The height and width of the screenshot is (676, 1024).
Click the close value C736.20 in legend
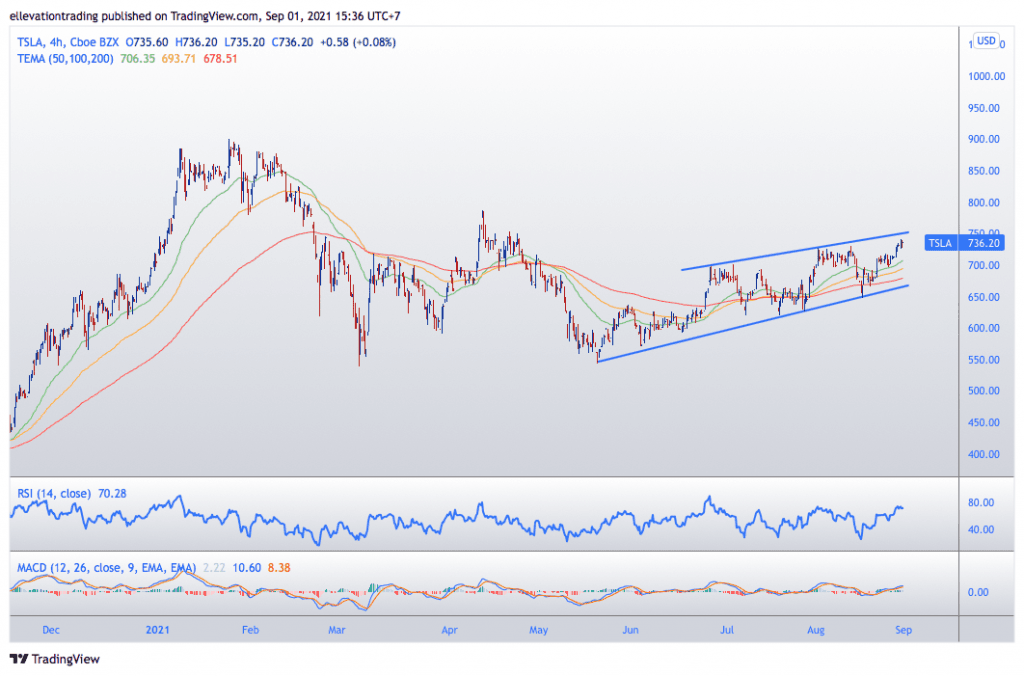point(292,42)
